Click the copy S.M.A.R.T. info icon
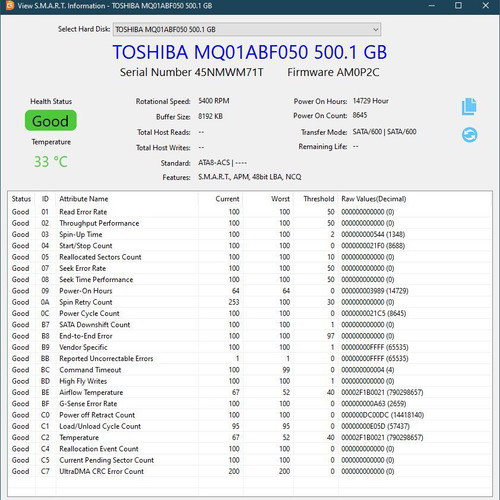The width and height of the screenshot is (500, 500). [x=469, y=107]
